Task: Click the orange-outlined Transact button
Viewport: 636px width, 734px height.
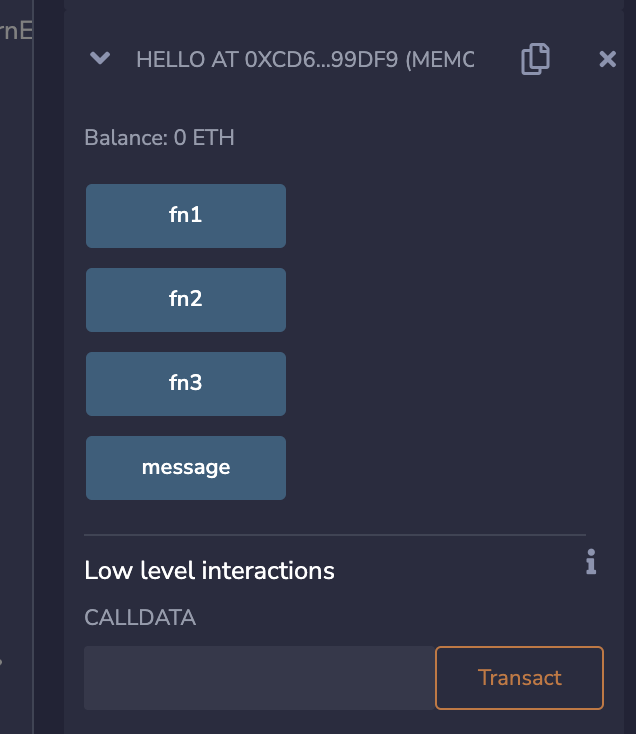Action: pyautogui.click(x=519, y=678)
